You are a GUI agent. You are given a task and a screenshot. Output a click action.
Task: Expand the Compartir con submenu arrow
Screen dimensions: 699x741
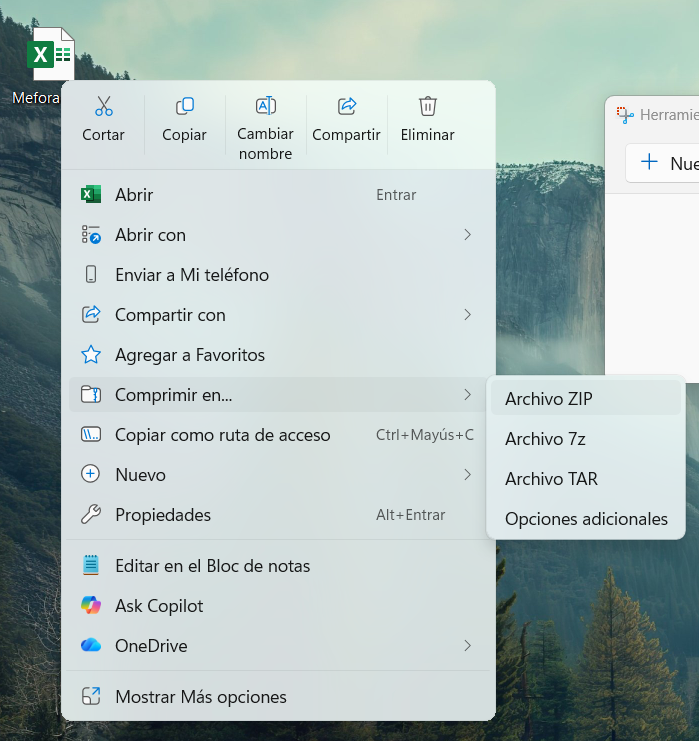(x=467, y=315)
